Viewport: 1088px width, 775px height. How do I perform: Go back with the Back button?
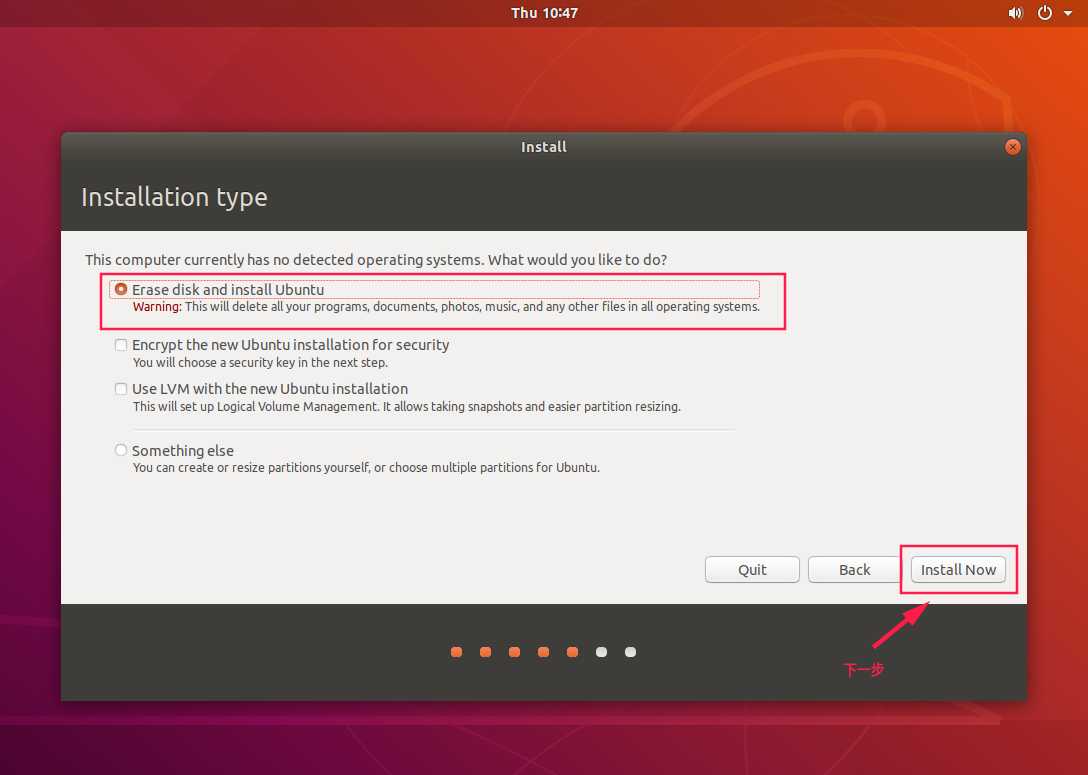[854, 570]
